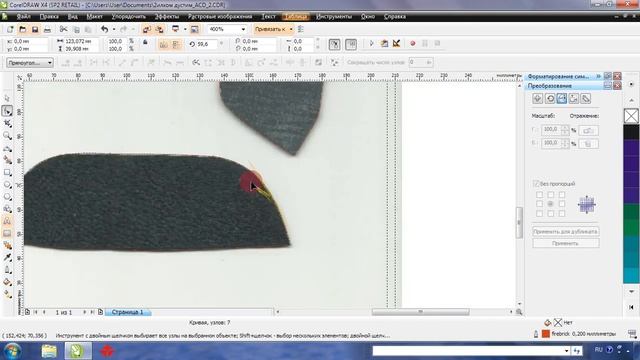Image resolution: width=640 pixels, height=360 pixels.
Task: Click the Export icon in toolbar
Action: click(x=160, y=29)
